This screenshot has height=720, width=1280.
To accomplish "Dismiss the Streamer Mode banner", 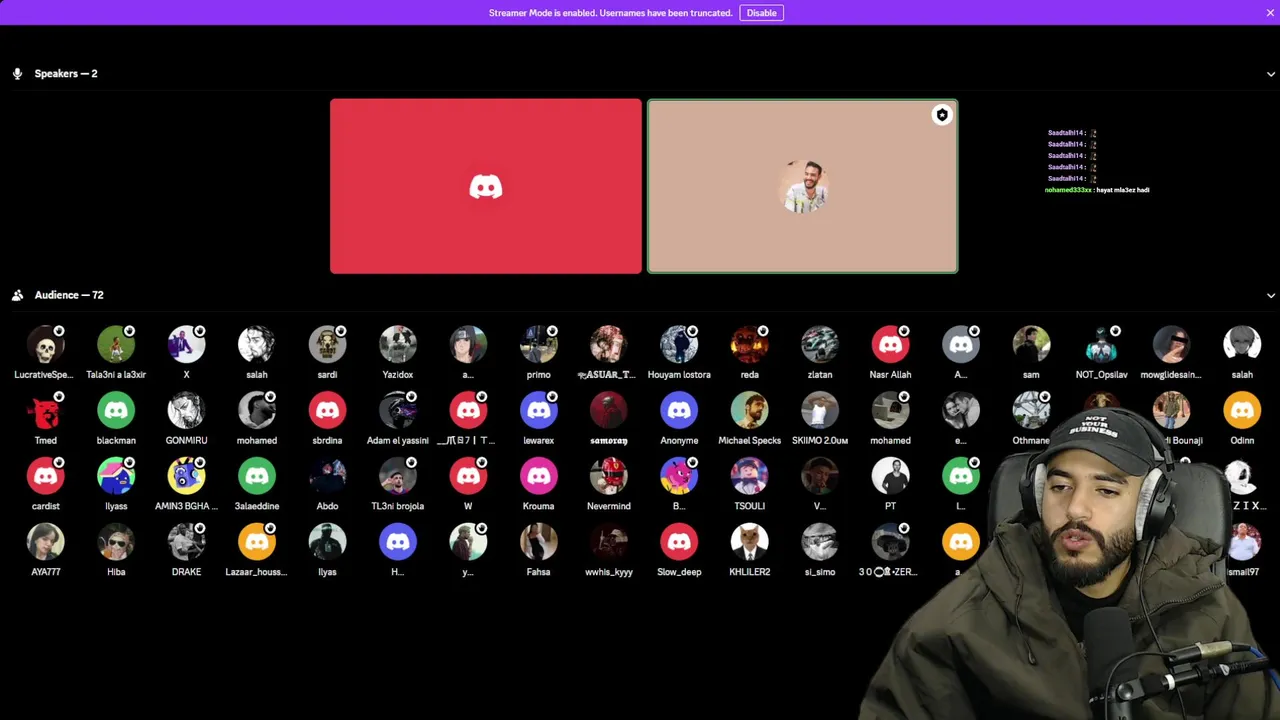I will tap(1270, 13).
